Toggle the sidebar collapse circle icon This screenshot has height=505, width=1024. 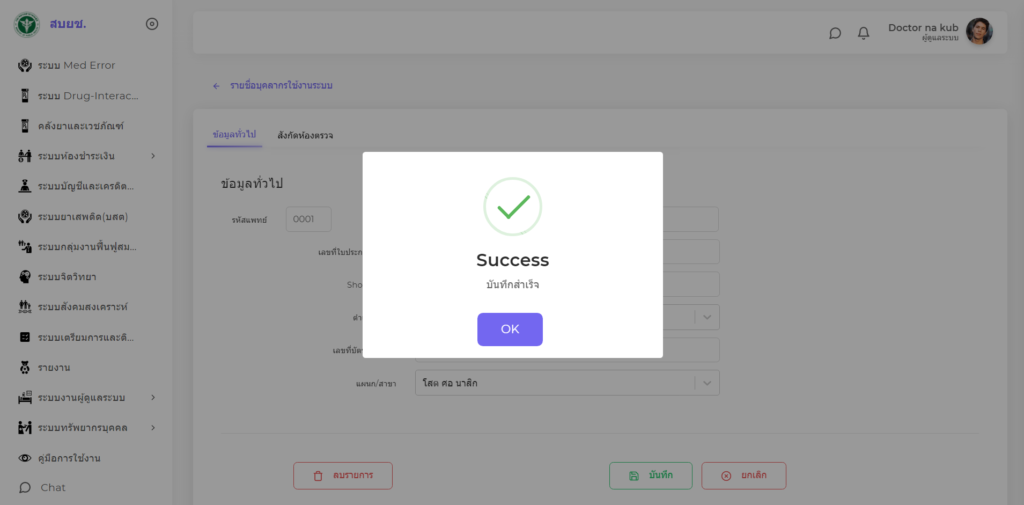tap(152, 24)
